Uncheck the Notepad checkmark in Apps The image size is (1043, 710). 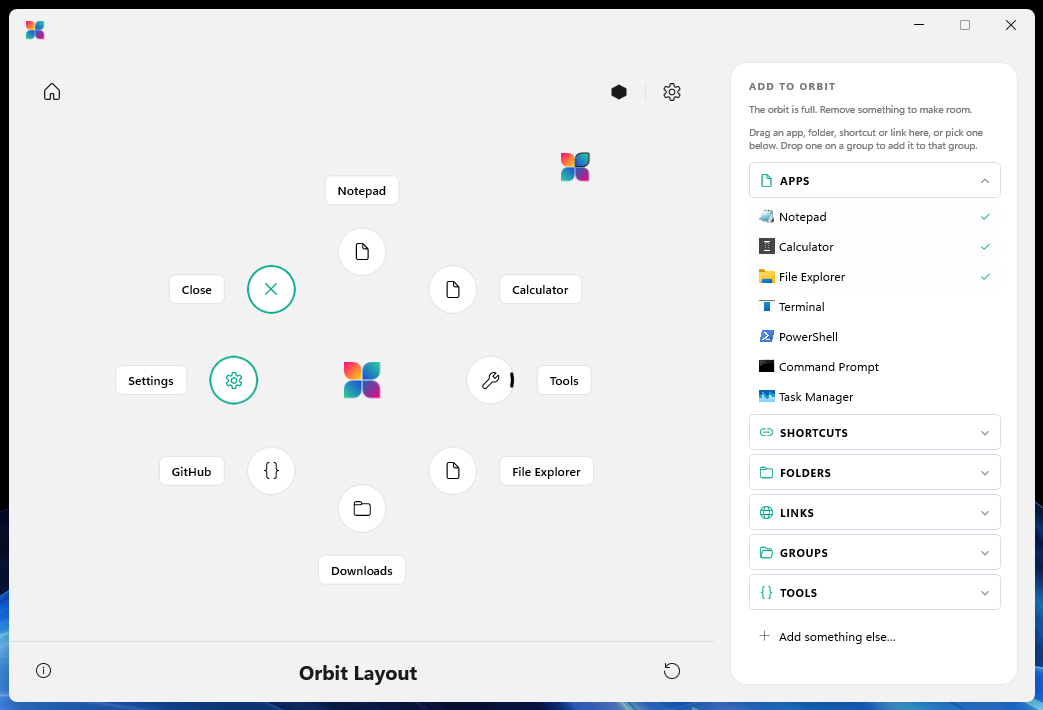coord(985,217)
